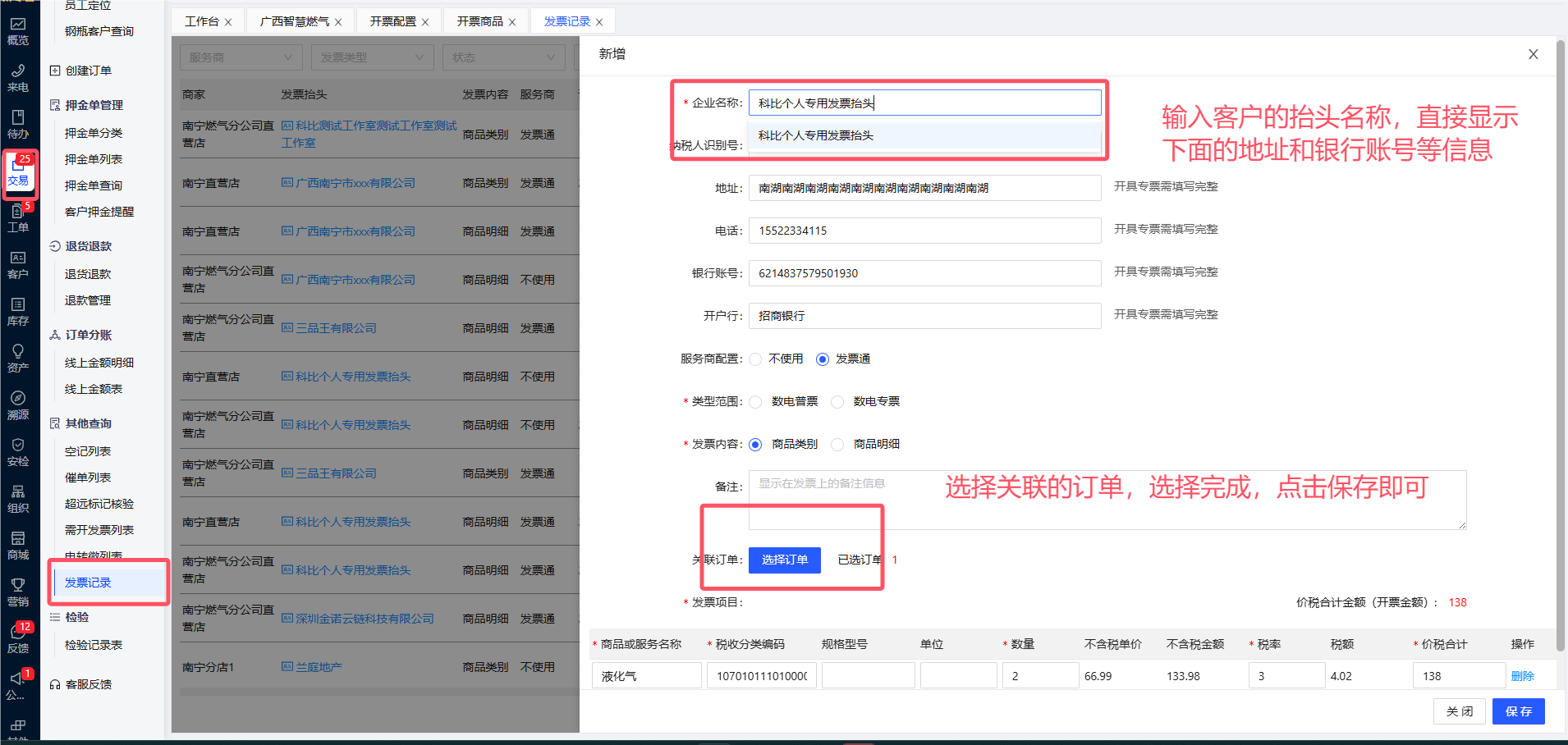Screen dimensions: 1568x745
Task: Click the 税率 field in 液化气 row
Action: (x=1286, y=676)
